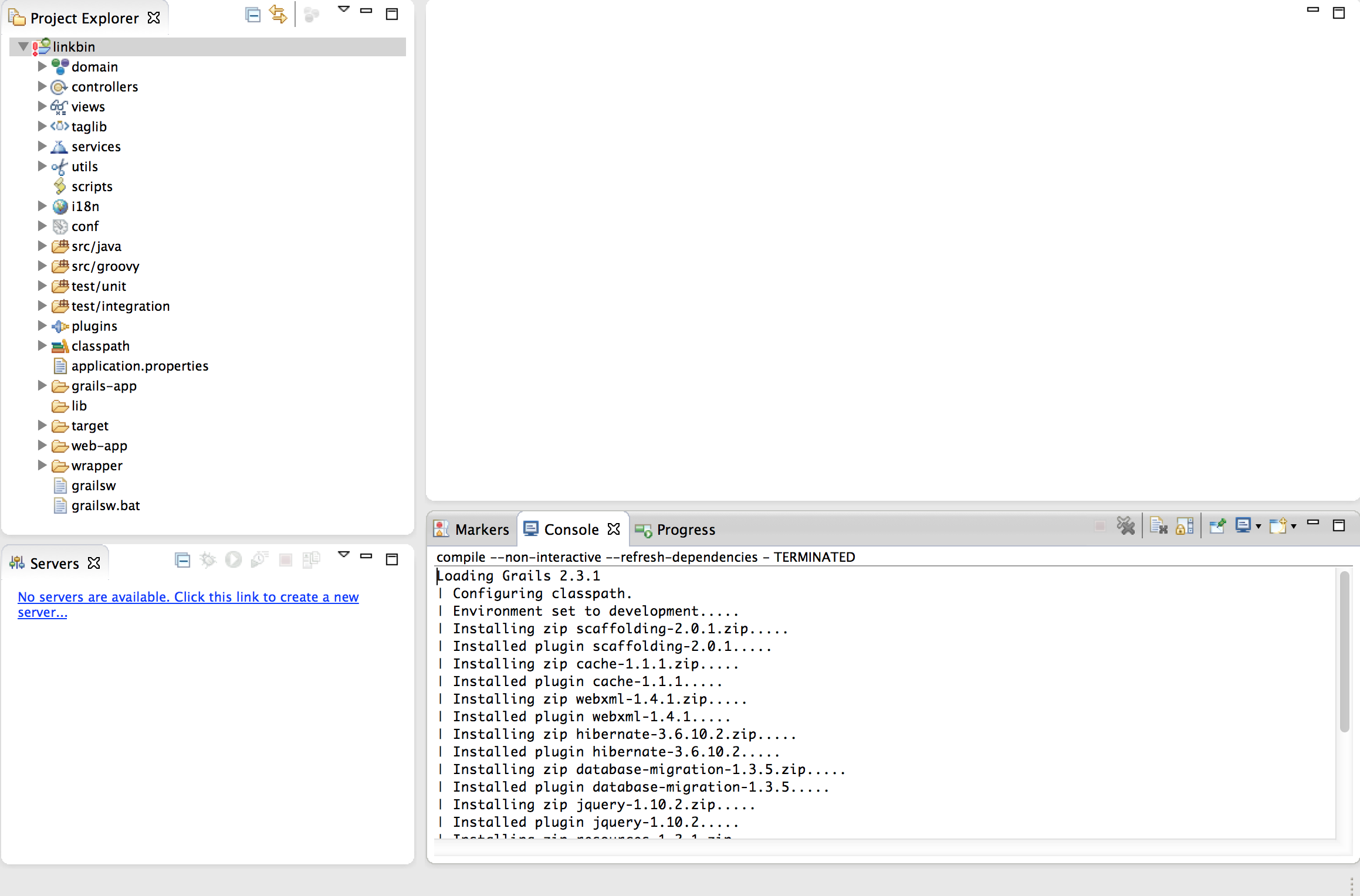Remove all terminated launches in console
Viewport: 1360px width, 896px height.
click(1126, 526)
